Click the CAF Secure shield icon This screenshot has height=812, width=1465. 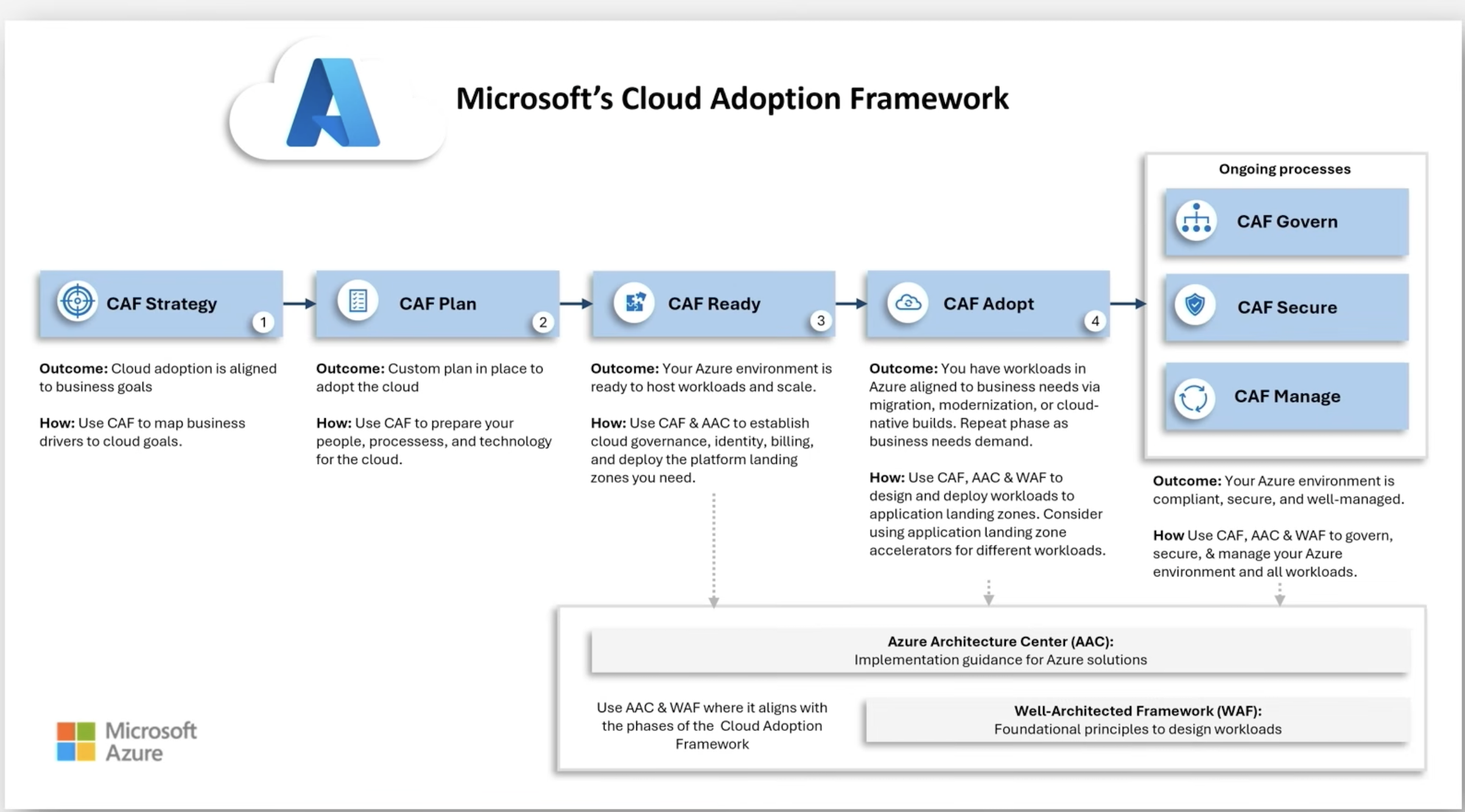tap(1195, 304)
